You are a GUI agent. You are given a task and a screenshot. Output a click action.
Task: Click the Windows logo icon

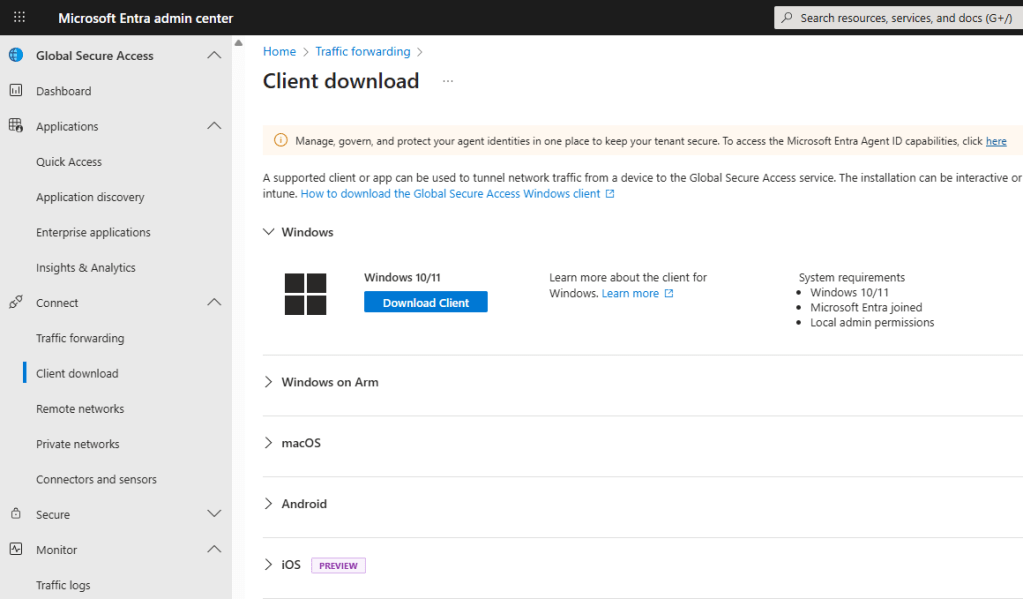[305, 294]
